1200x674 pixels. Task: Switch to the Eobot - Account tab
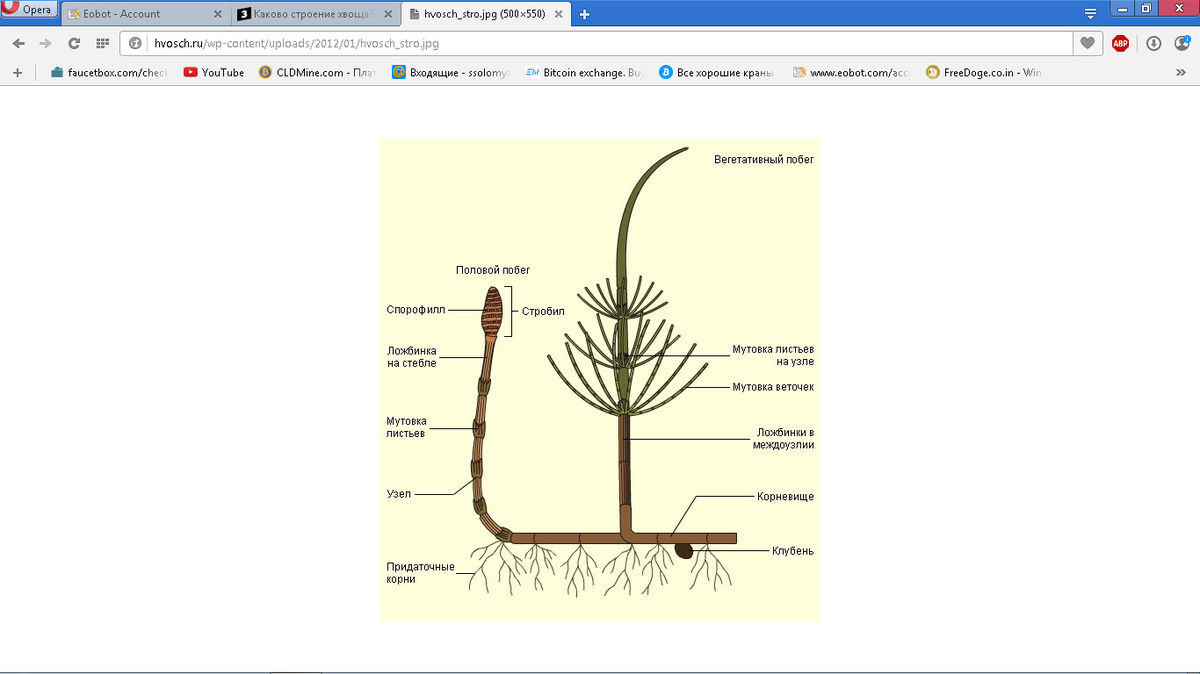pyautogui.click(x=145, y=14)
